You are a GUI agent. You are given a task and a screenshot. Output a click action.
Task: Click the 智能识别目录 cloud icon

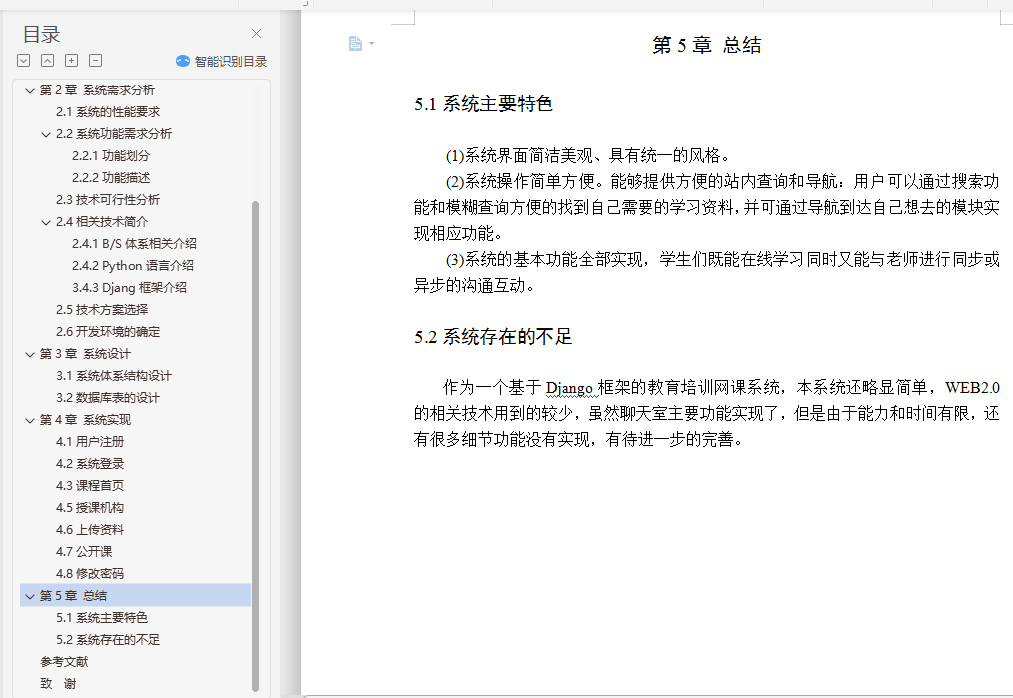pos(183,61)
